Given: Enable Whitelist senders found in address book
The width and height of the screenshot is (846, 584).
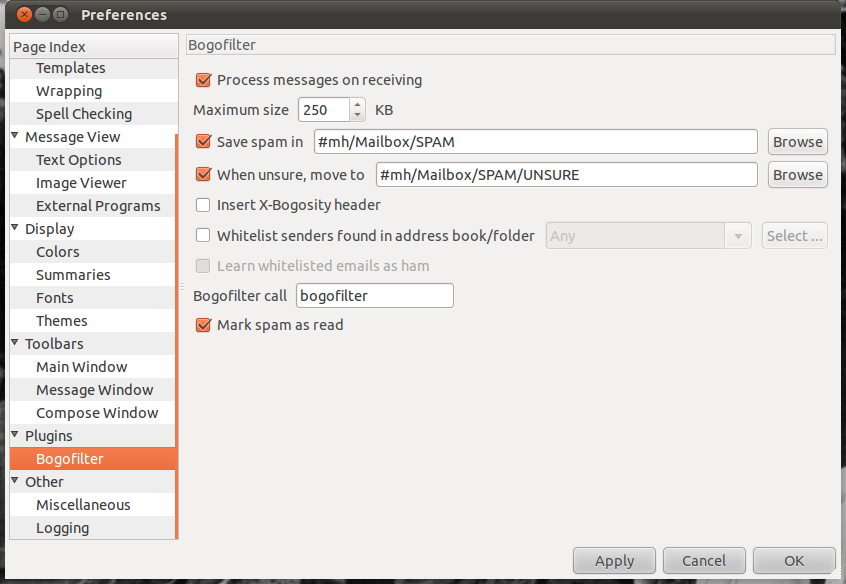Looking at the screenshot, I should click(x=203, y=236).
